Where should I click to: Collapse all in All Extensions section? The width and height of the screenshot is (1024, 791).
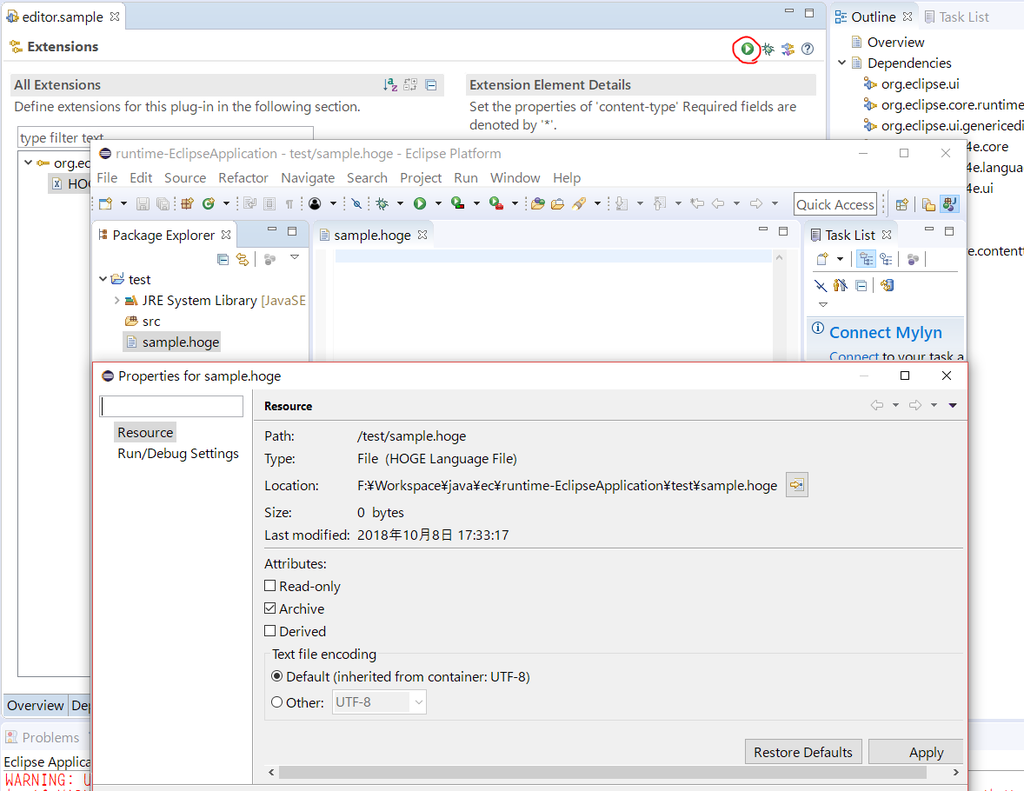[431, 85]
